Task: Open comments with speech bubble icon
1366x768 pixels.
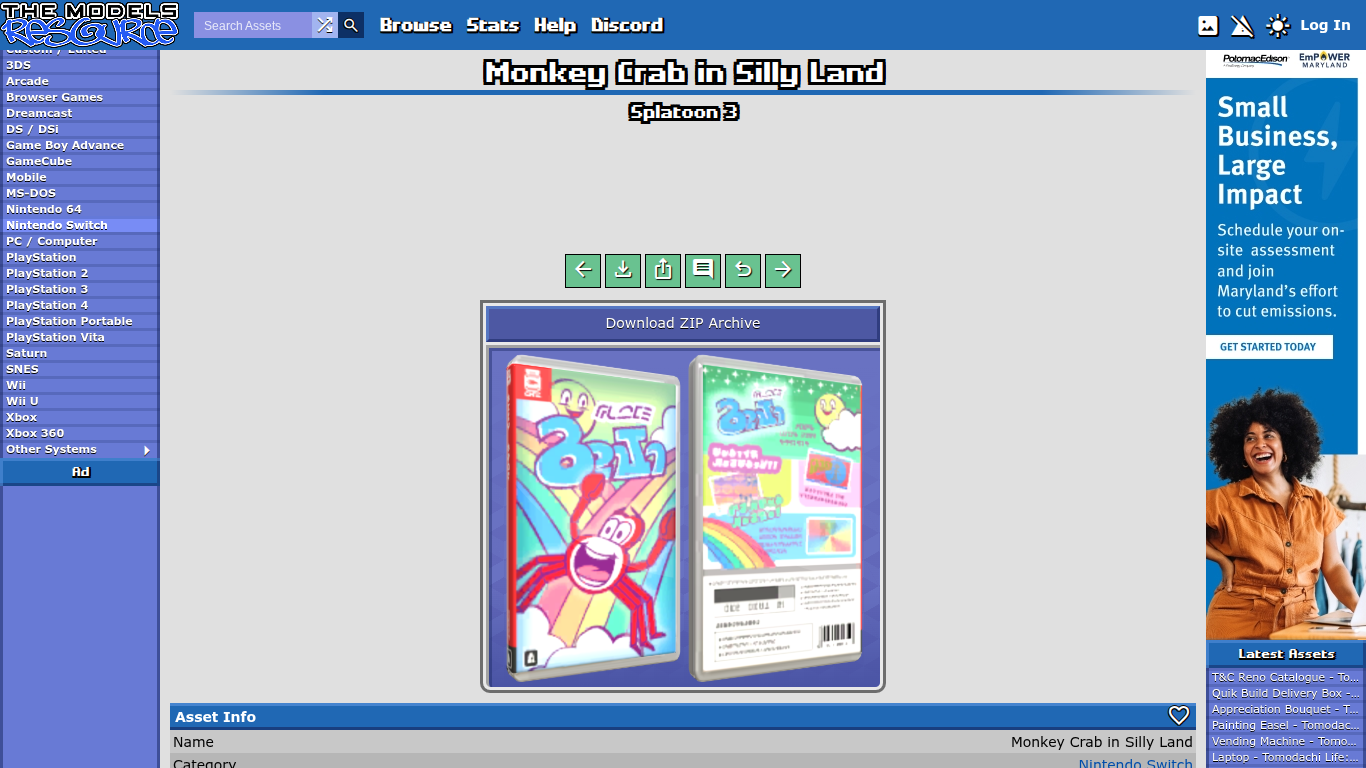Action: point(703,270)
